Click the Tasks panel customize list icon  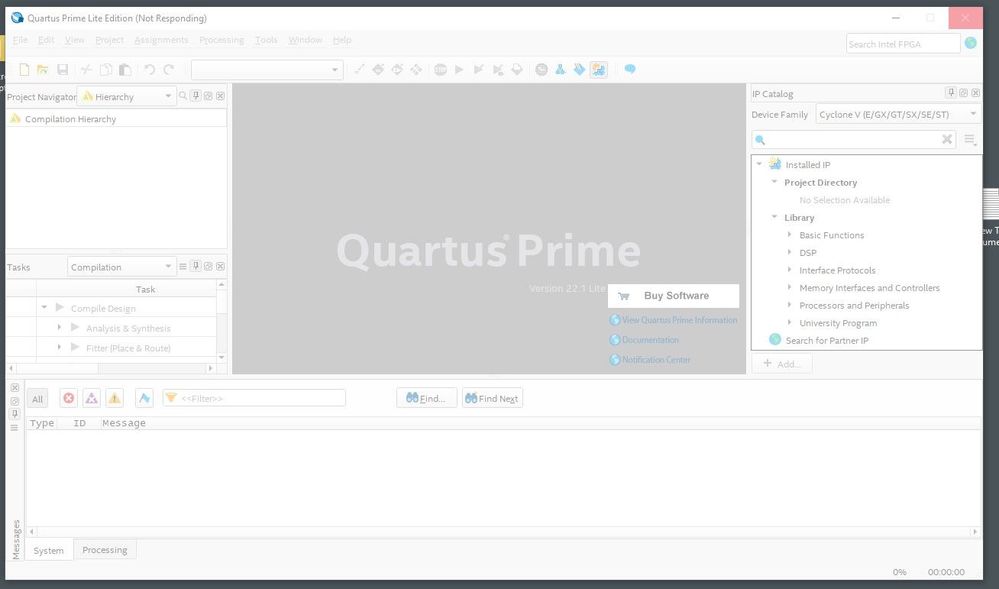(x=183, y=266)
